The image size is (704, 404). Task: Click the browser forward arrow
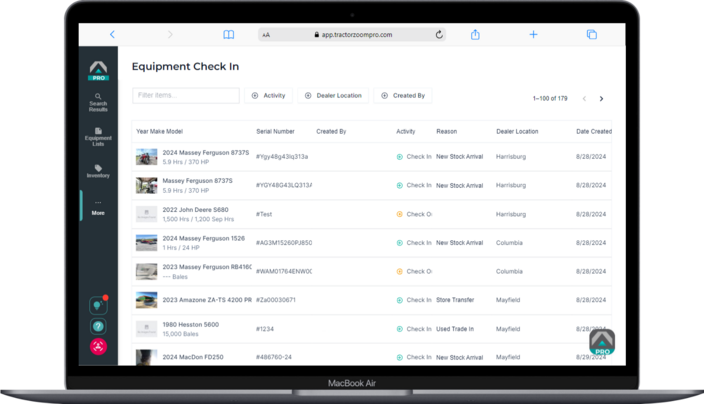coord(170,35)
